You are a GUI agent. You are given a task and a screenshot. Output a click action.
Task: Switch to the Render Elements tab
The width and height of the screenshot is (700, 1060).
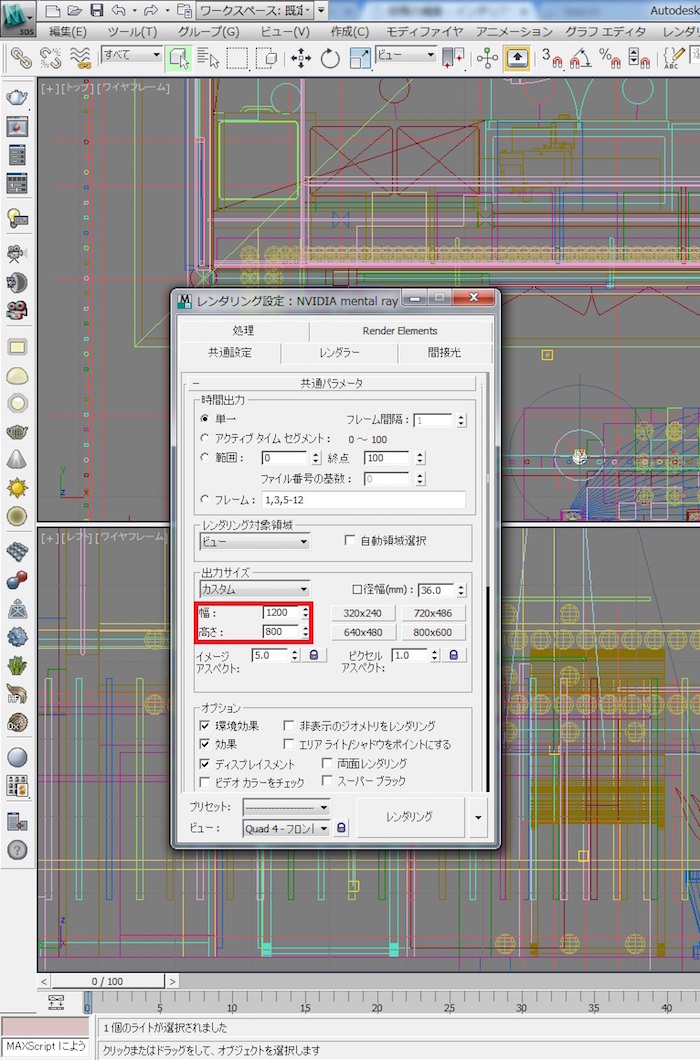point(400,330)
